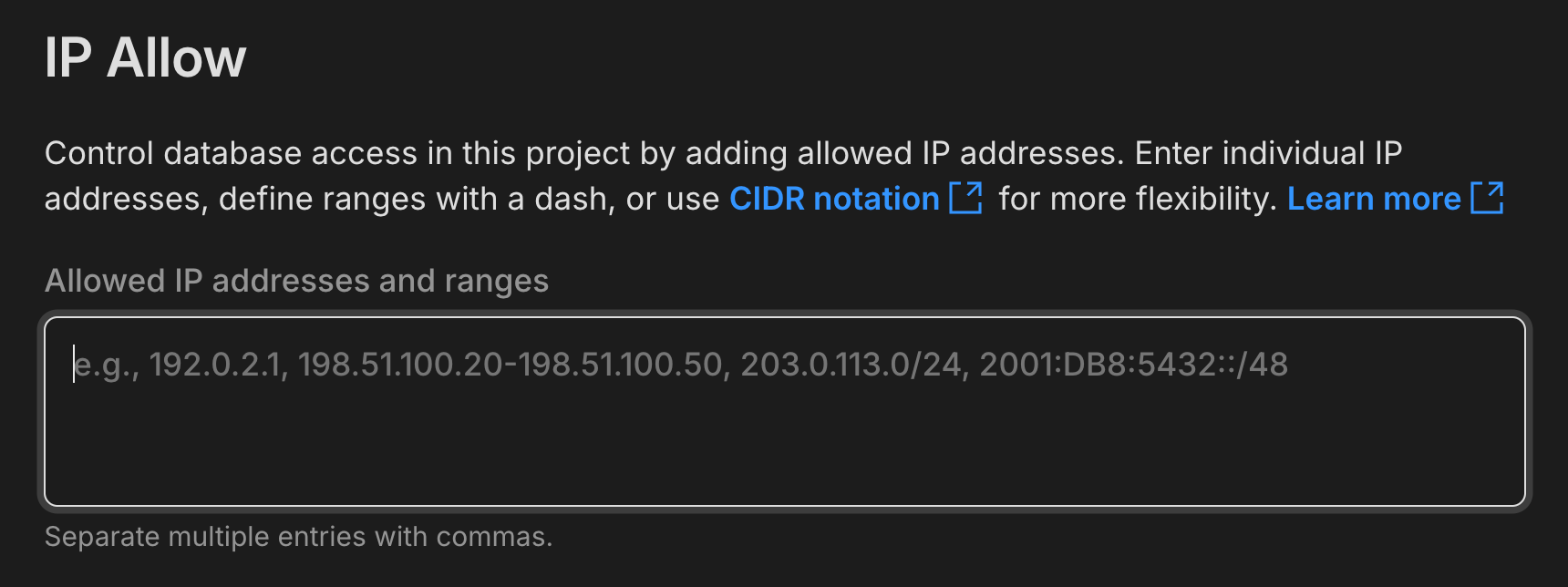Click the phrase Enter individual IP addresses
This screenshot has height=587, width=1568.
pyautogui.click(x=1267, y=153)
